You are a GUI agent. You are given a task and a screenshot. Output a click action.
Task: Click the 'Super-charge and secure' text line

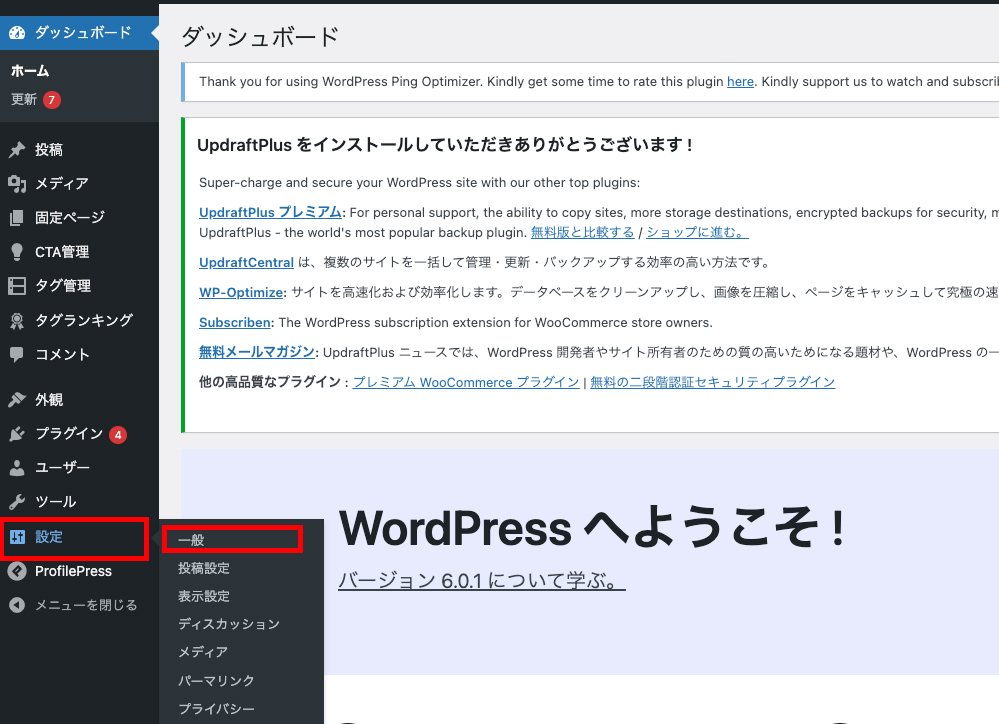[x=419, y=183]
